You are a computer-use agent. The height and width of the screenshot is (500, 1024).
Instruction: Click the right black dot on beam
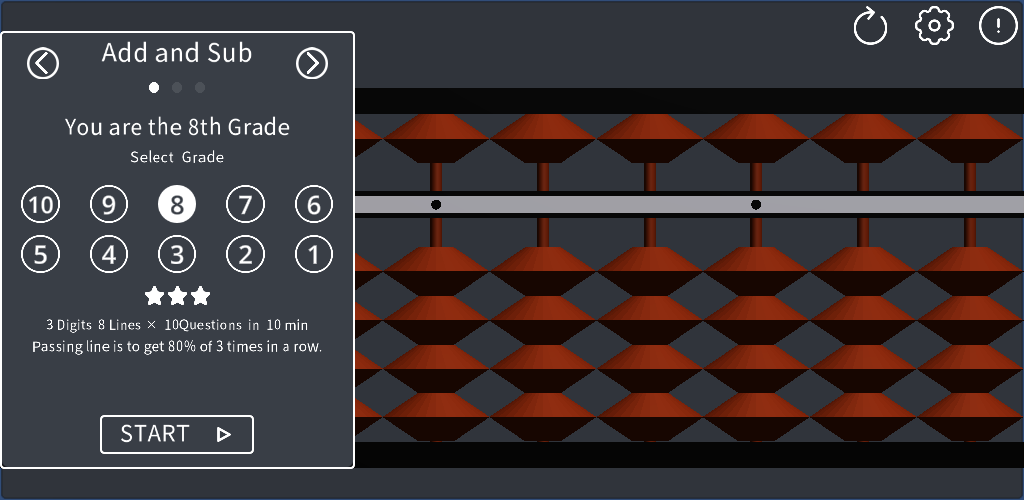tap(756, 205)
